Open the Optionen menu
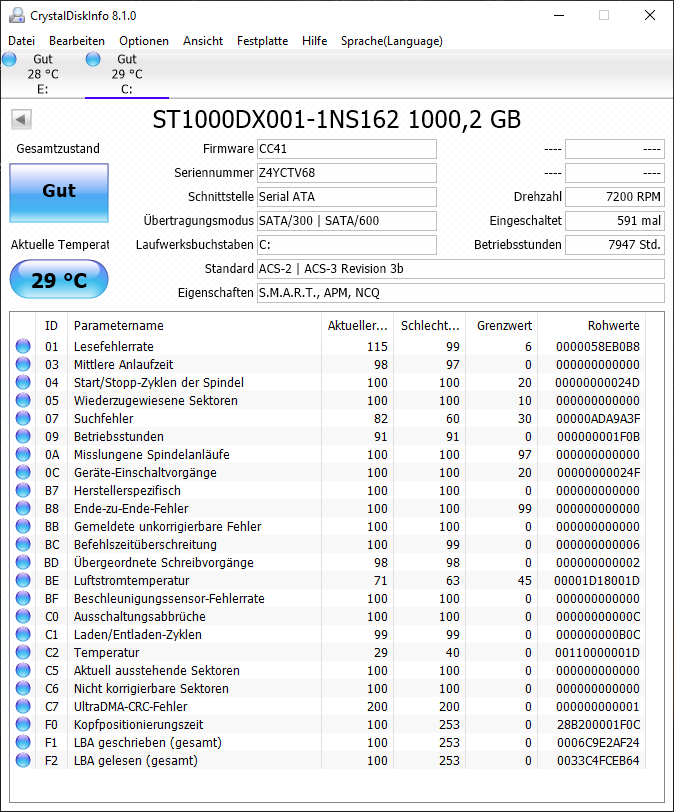This screenshot has width=674, height=812. click(144, 41)
